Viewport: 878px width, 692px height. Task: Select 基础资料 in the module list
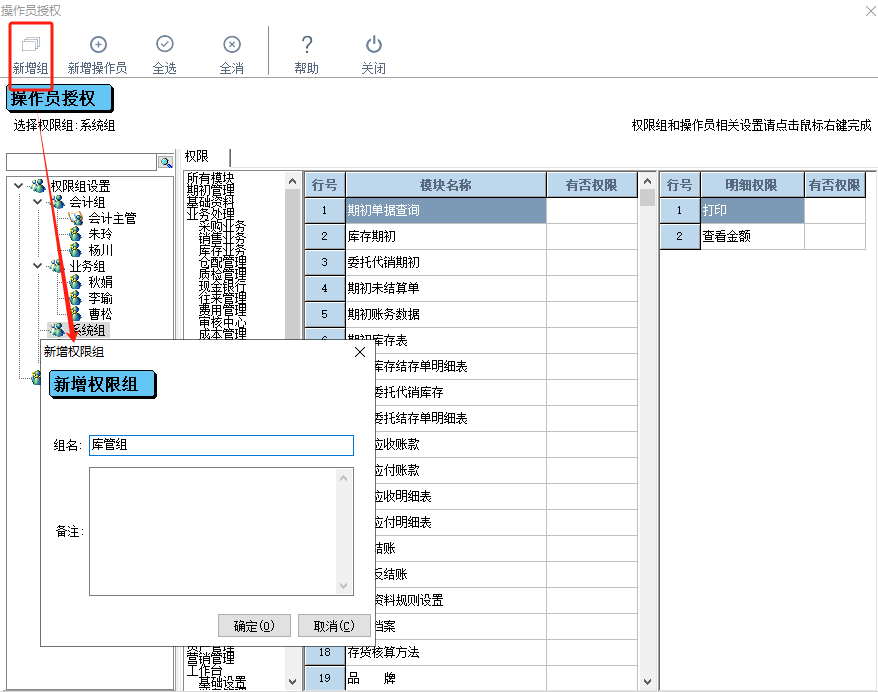211,202
